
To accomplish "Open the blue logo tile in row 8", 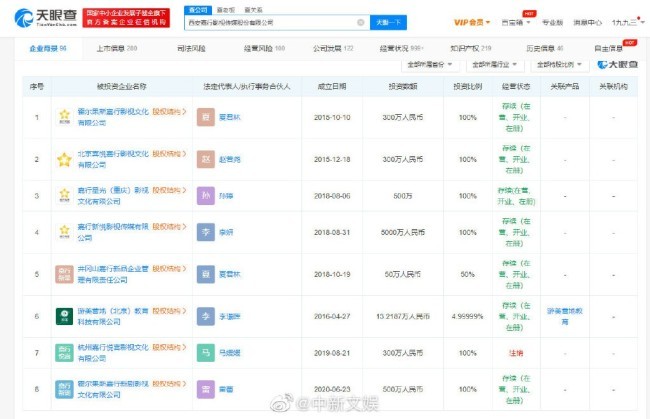I will pos(64,389).
